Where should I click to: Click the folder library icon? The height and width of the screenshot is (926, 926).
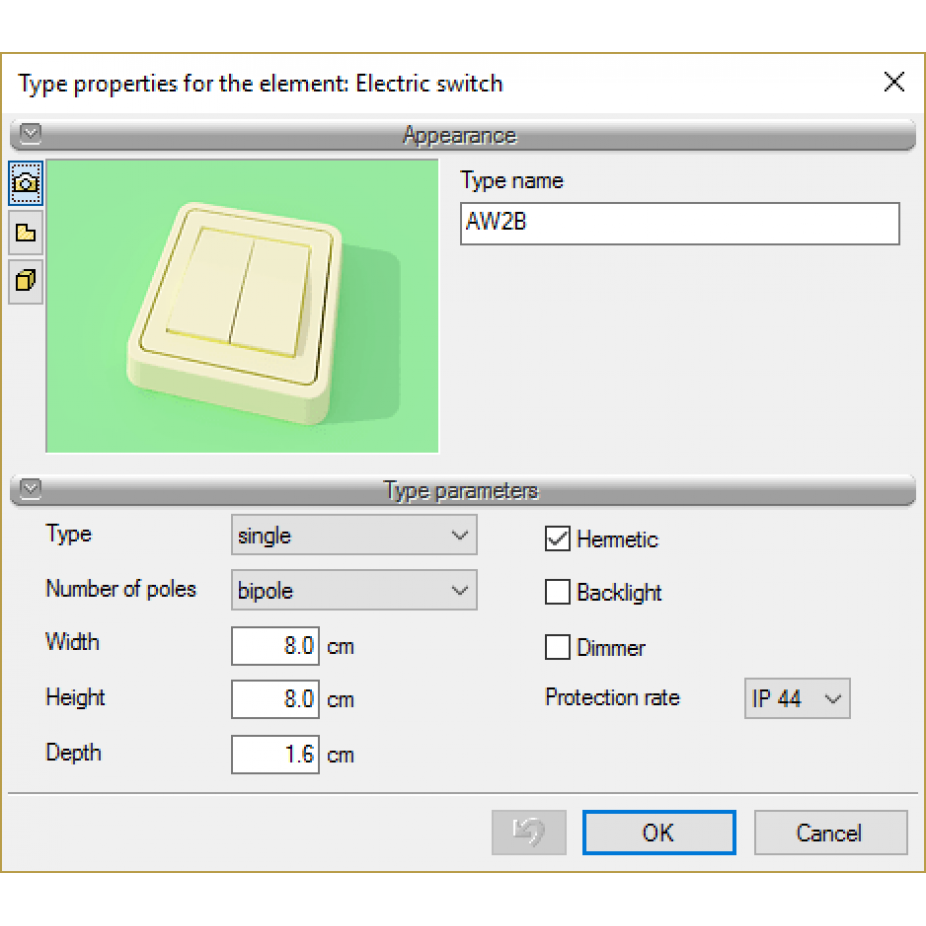(25, 233)
